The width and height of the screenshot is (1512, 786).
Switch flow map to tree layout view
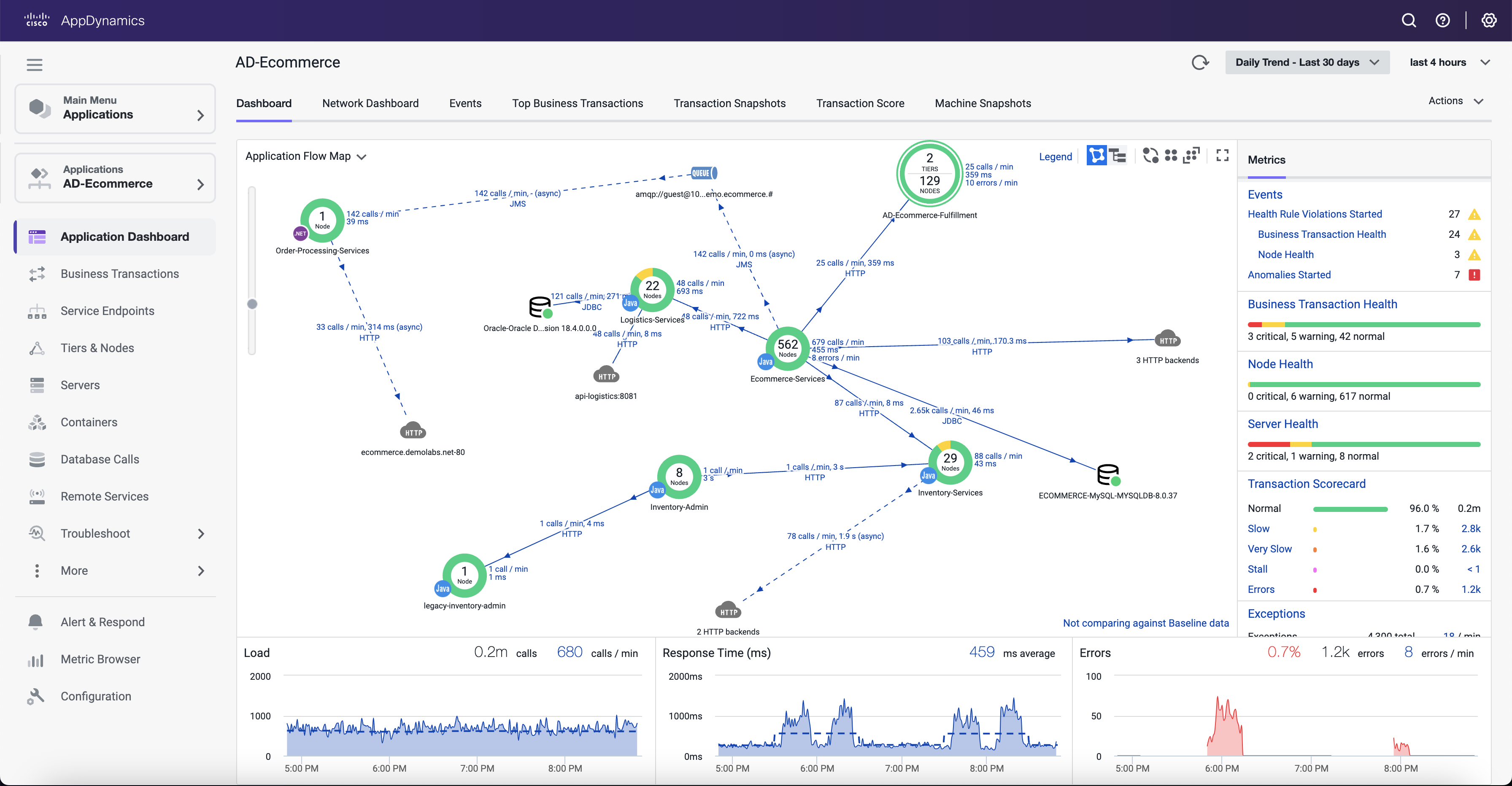(x=1118, y=156)
